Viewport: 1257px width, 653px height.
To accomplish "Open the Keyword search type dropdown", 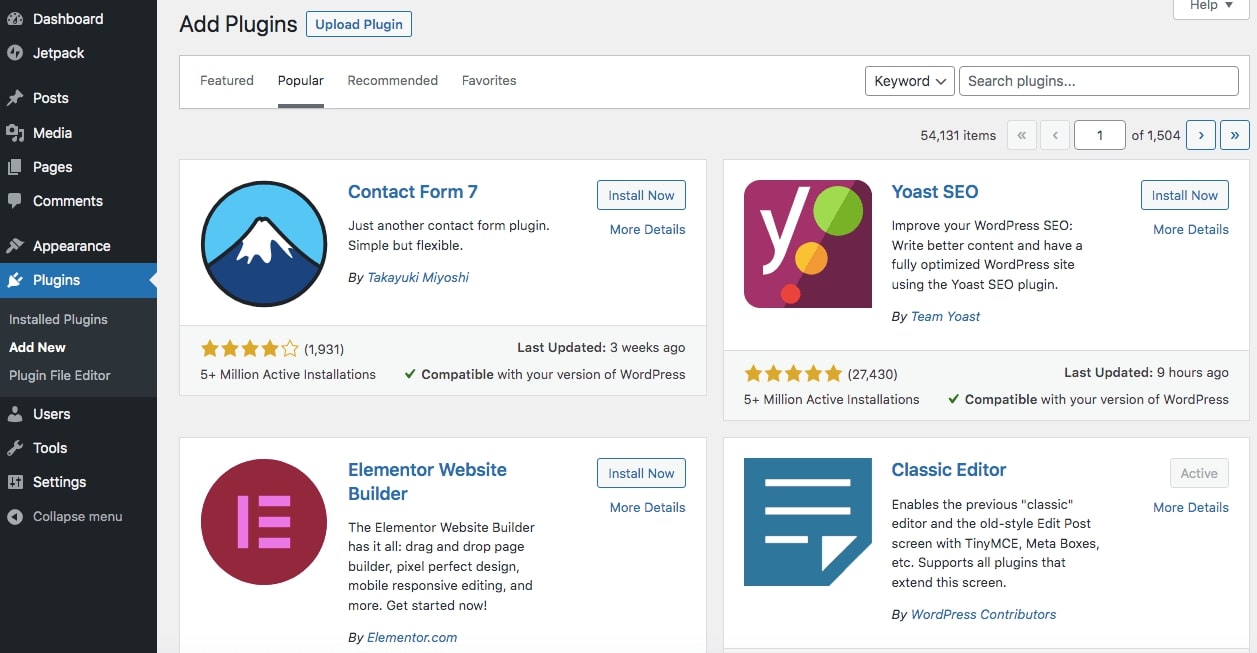I will 908,82.
